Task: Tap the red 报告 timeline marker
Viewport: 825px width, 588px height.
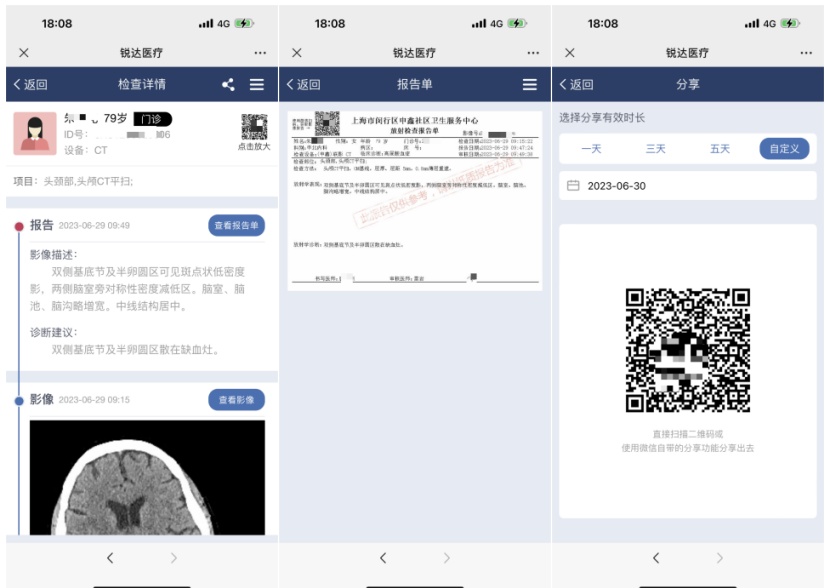Action: [19, 227]
